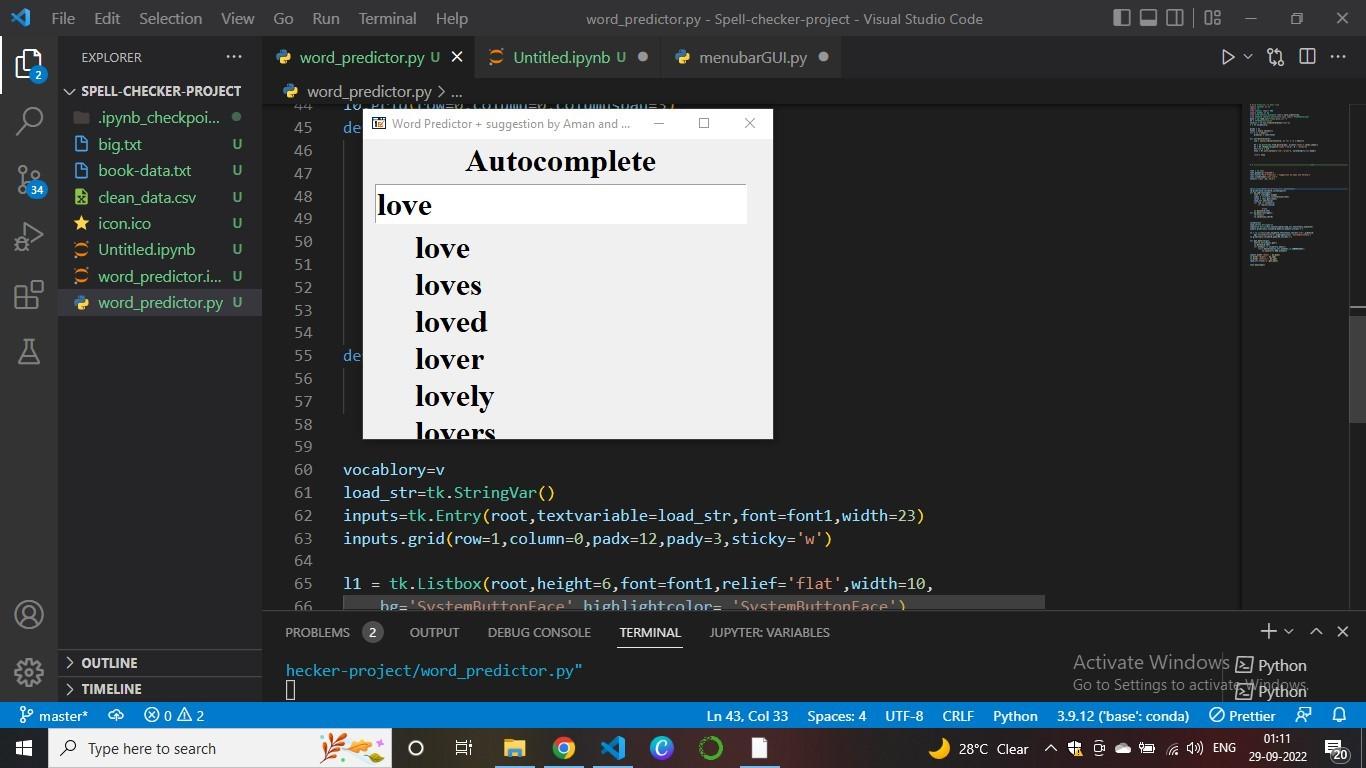Image resolution: width=1366 pixels, height=768 pixels.
Task: Maximize the panel with the up chevron
Action: (x=1316, y=631)
